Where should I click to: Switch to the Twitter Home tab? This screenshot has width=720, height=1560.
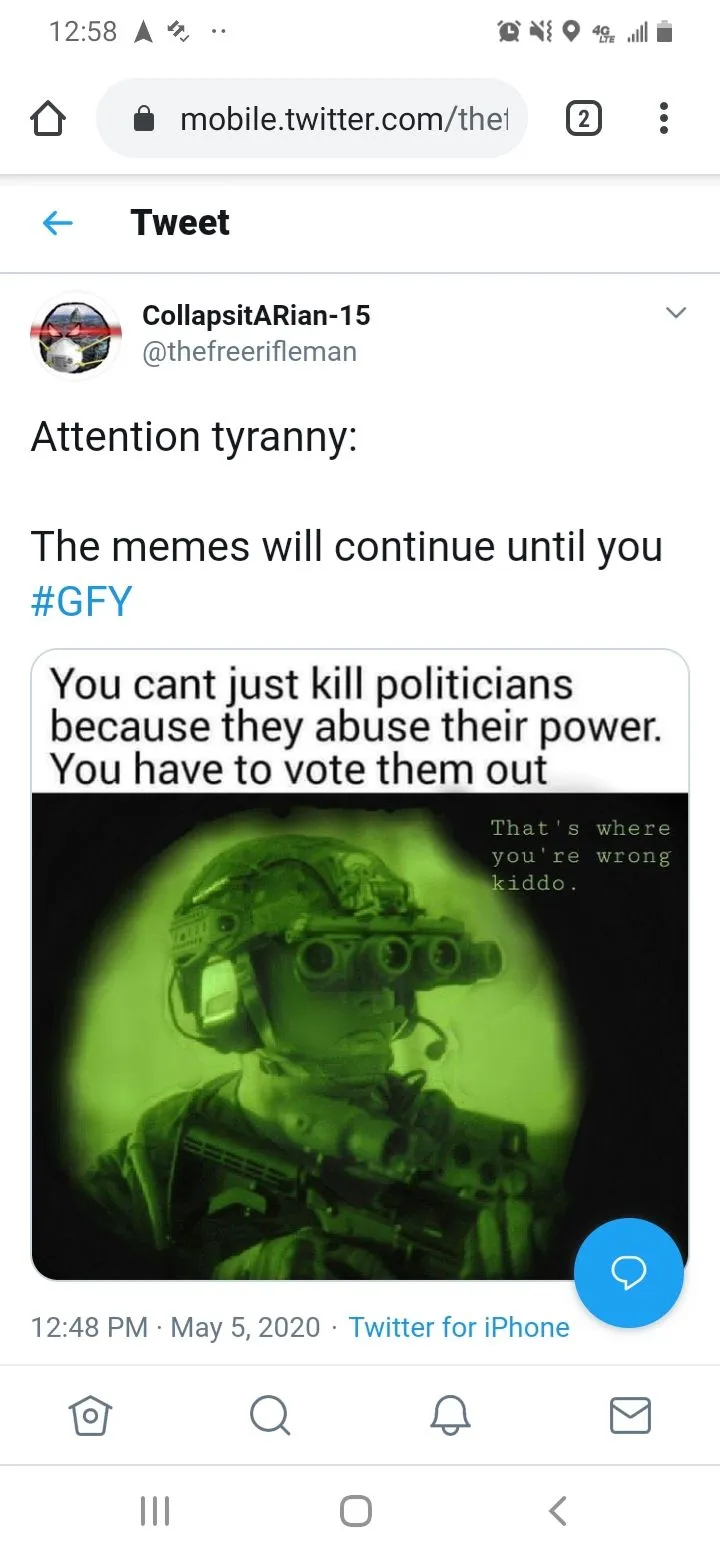(90, 1415)
